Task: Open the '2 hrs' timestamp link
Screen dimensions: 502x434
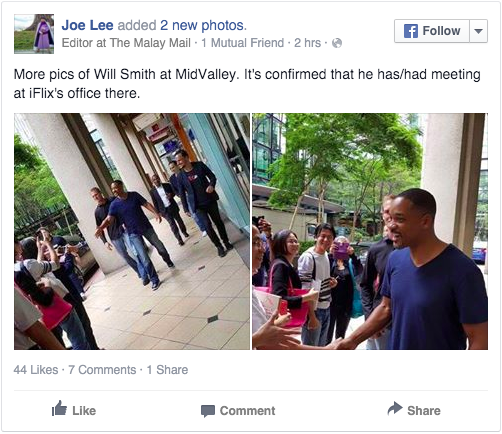Action: 307,43
